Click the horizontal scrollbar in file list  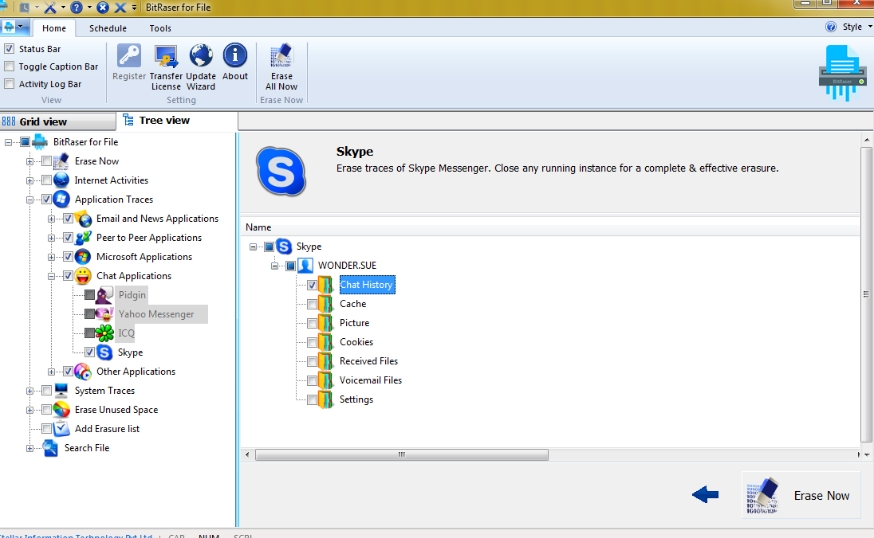402,455
